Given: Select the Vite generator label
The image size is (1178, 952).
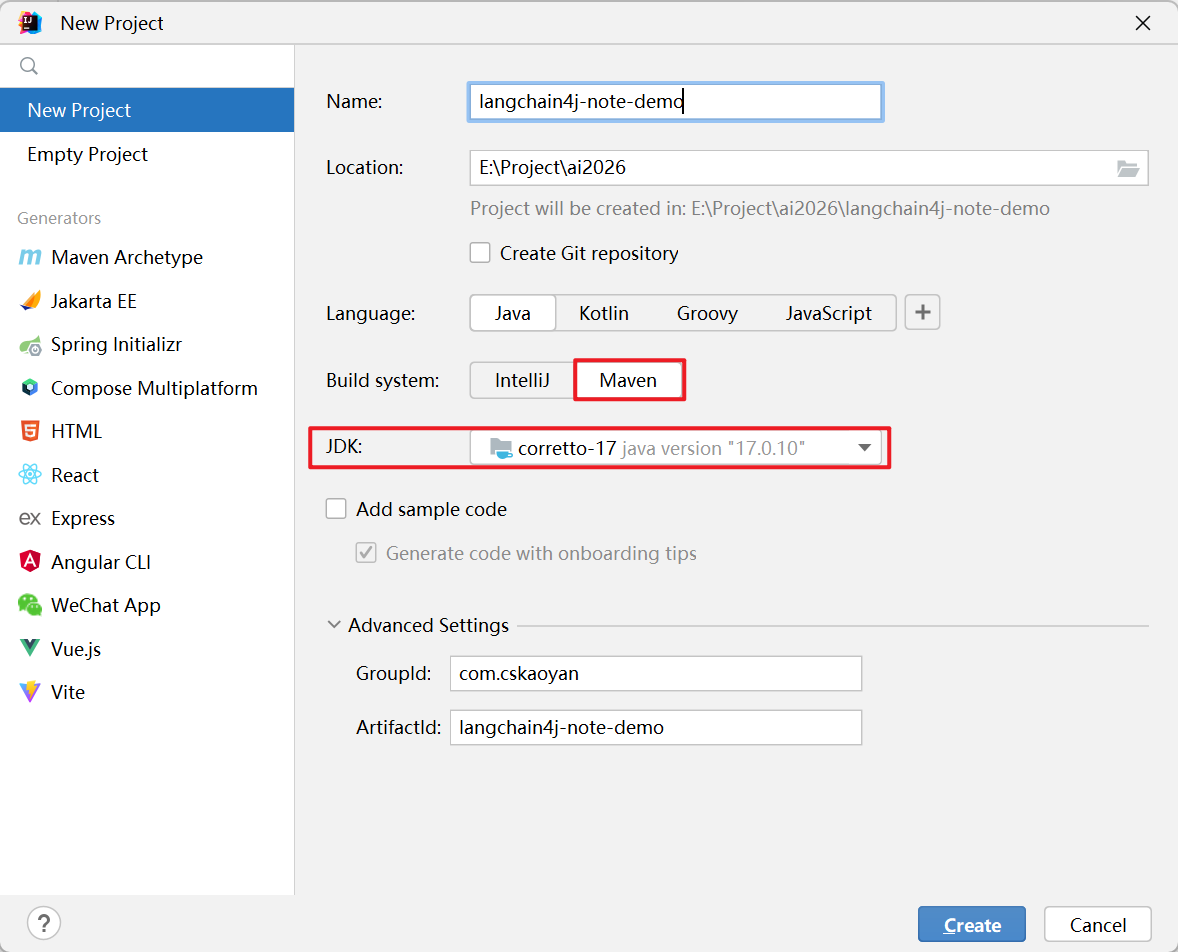Looking at the screenshot, I should point(68,692).
